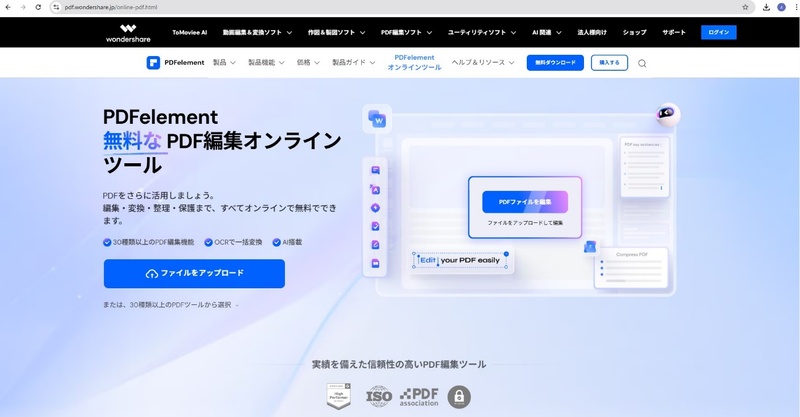Open ショップ menu item
The height and width of the screenshot is (417, 800).
pos(635,33)
